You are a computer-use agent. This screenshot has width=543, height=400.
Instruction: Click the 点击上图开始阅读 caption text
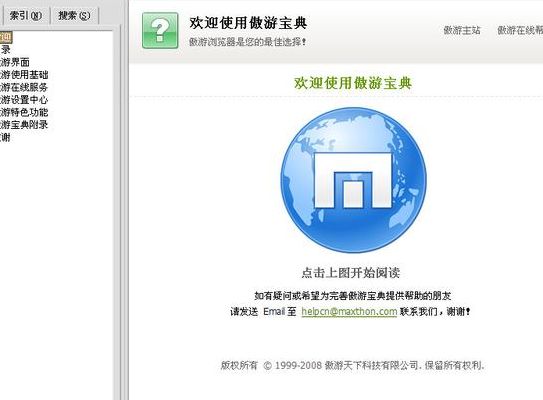tap(350, 273)
